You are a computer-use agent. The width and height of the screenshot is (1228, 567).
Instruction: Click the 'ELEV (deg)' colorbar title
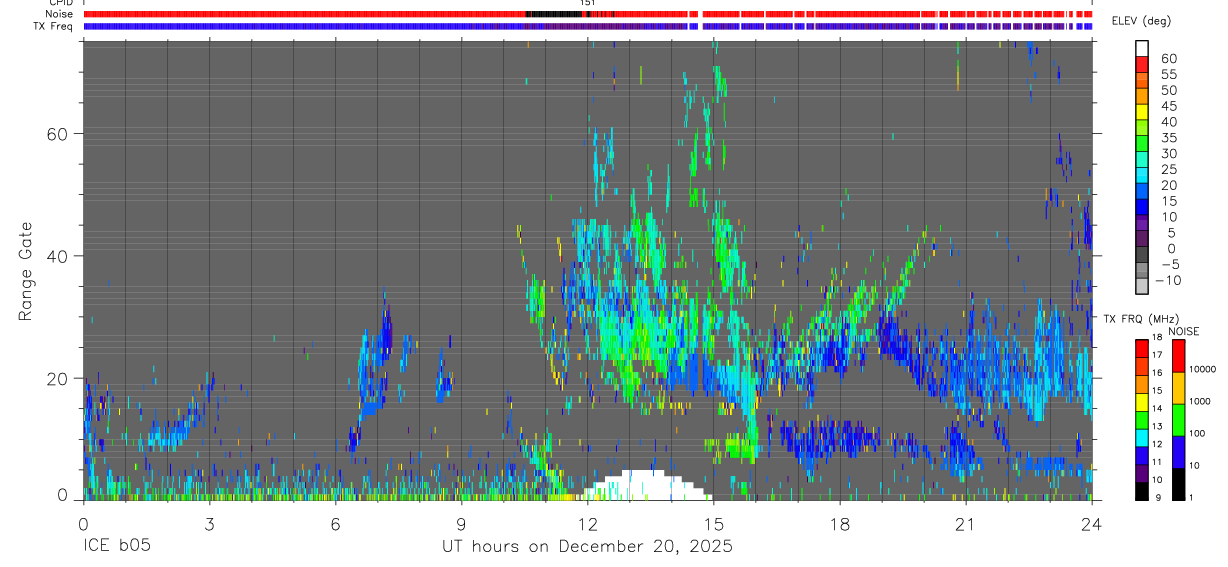tap(1142, 22)
